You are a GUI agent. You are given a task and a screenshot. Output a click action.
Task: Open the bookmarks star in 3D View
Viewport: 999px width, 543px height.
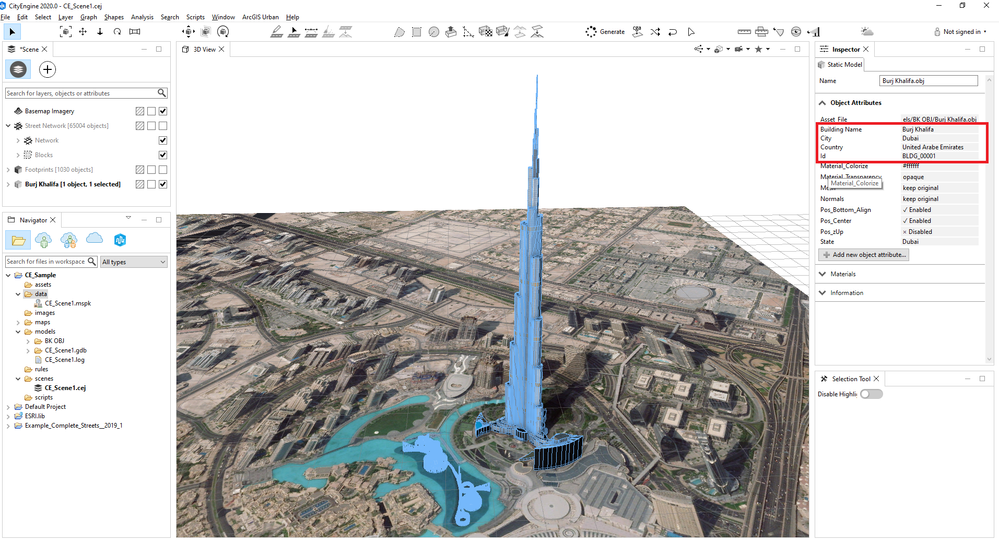(x=758, y=49)
